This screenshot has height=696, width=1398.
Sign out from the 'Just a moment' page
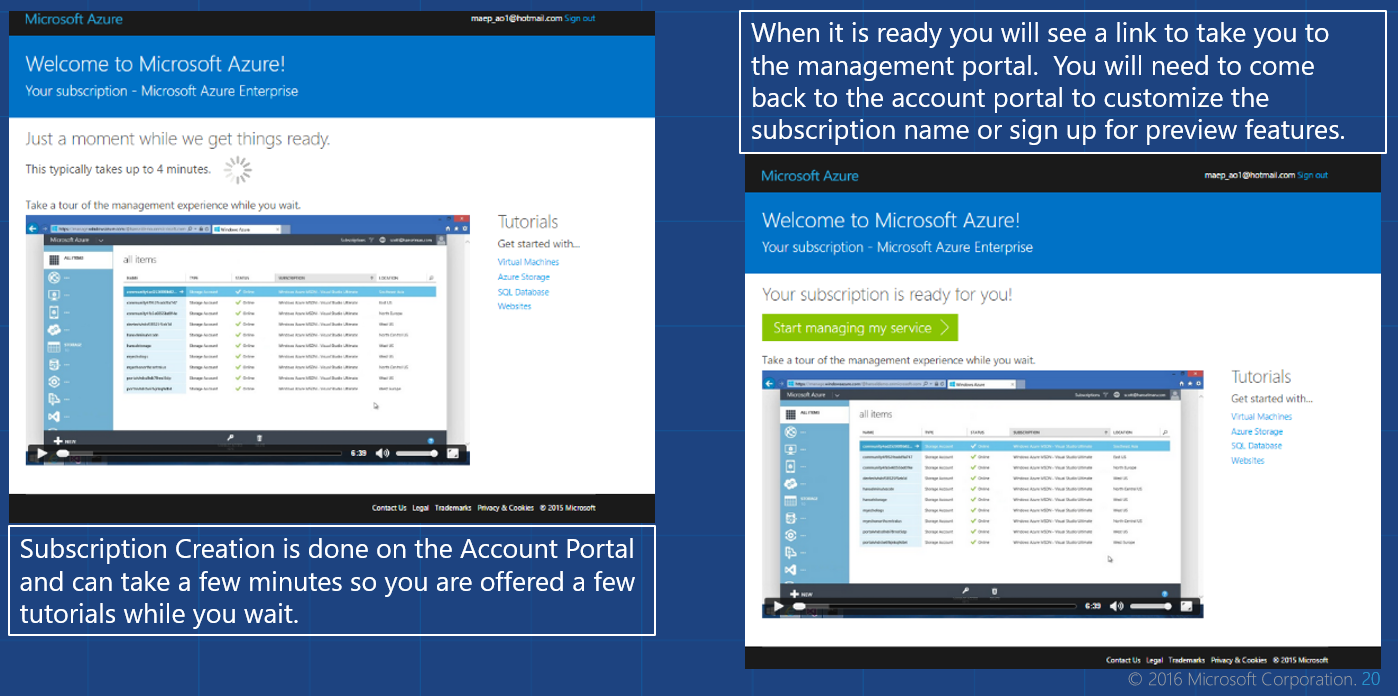pos(580,19)
